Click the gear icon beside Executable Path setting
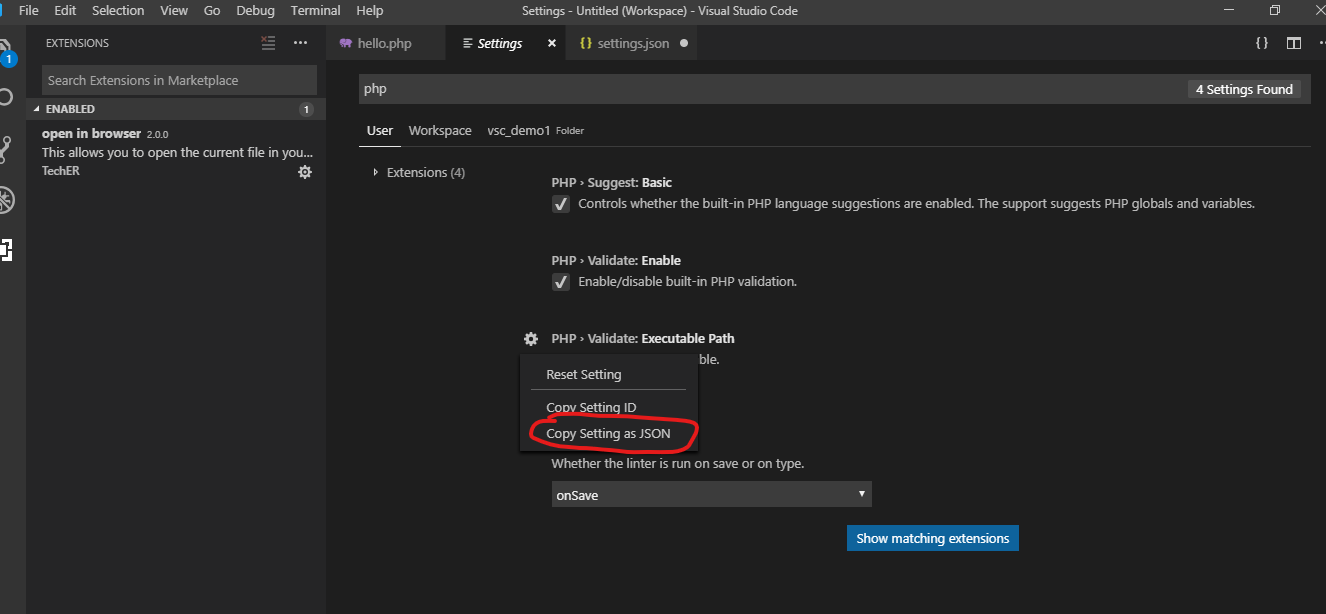This screenshot has height=614, width=1326. tap(531, 339)
